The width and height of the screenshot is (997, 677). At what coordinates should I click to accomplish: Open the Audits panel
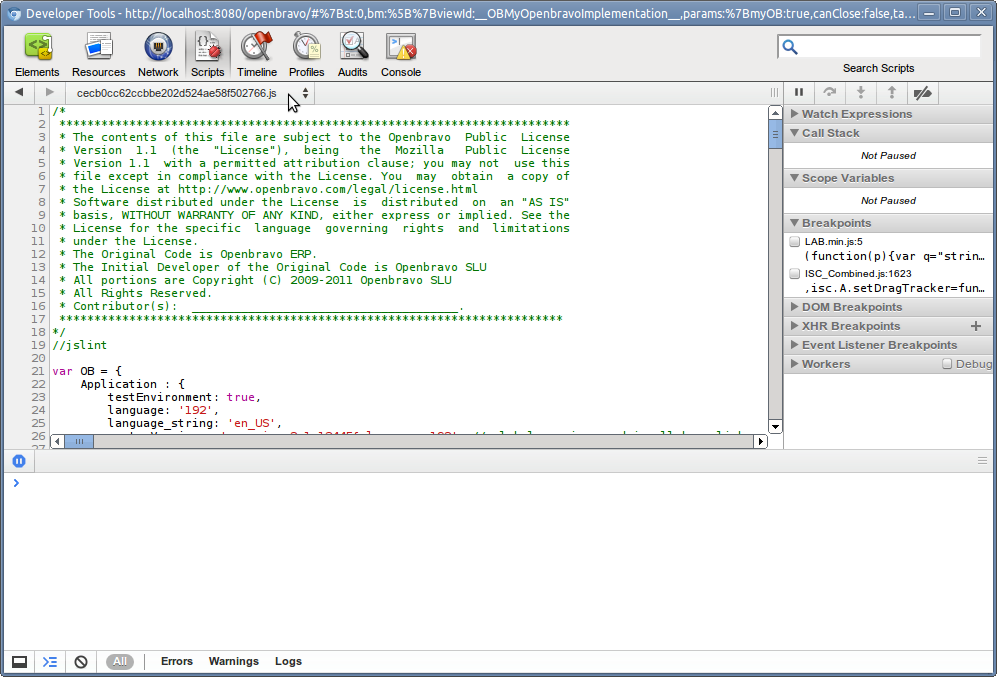pyautogui.click(x=352, y=54)
